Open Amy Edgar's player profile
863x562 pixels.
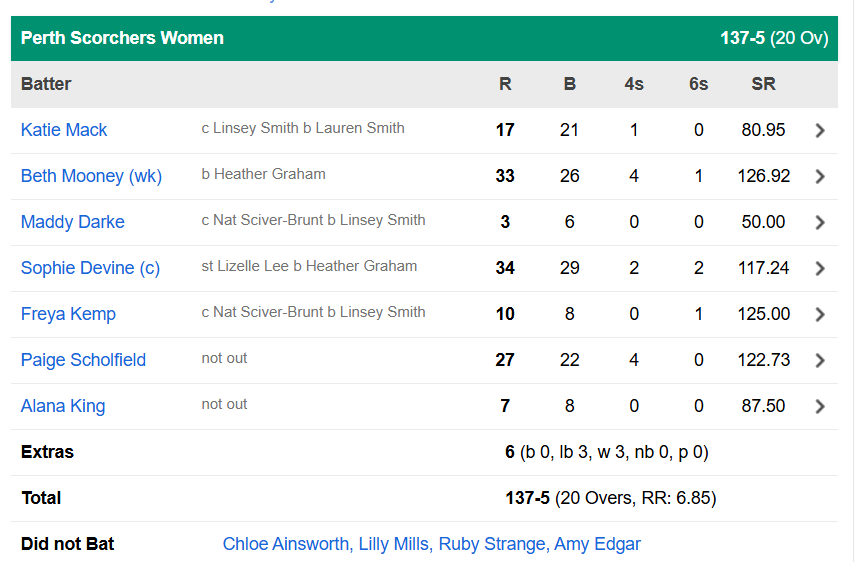pyautogui.click(x=598, y=544)
